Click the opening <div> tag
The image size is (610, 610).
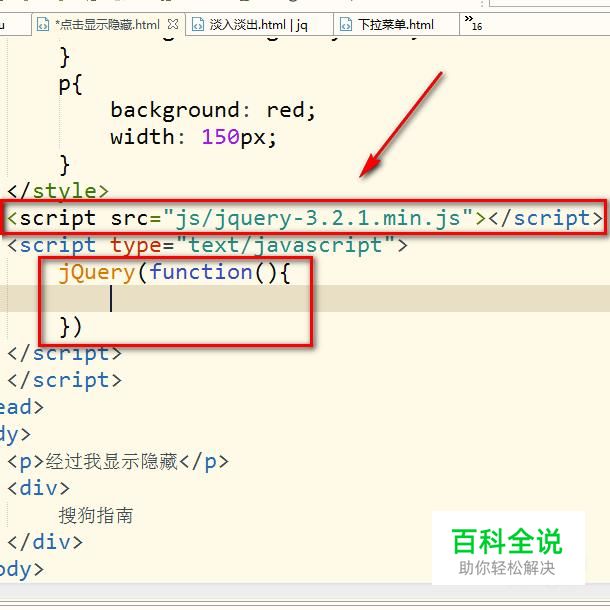coord(39,488)
